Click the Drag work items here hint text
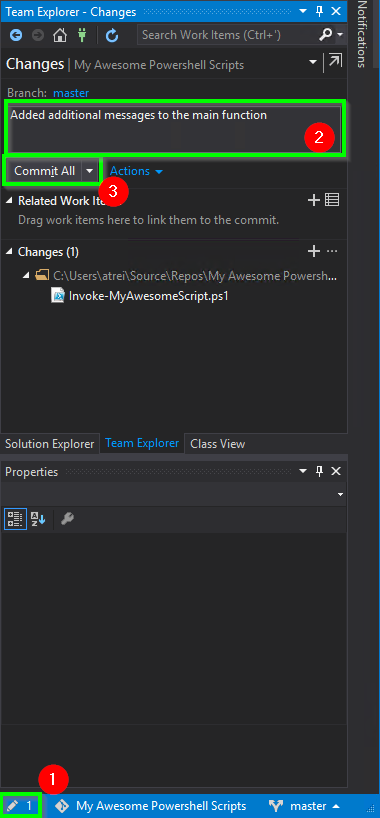This screenshot has height=818, width=380. coord(148,220)
